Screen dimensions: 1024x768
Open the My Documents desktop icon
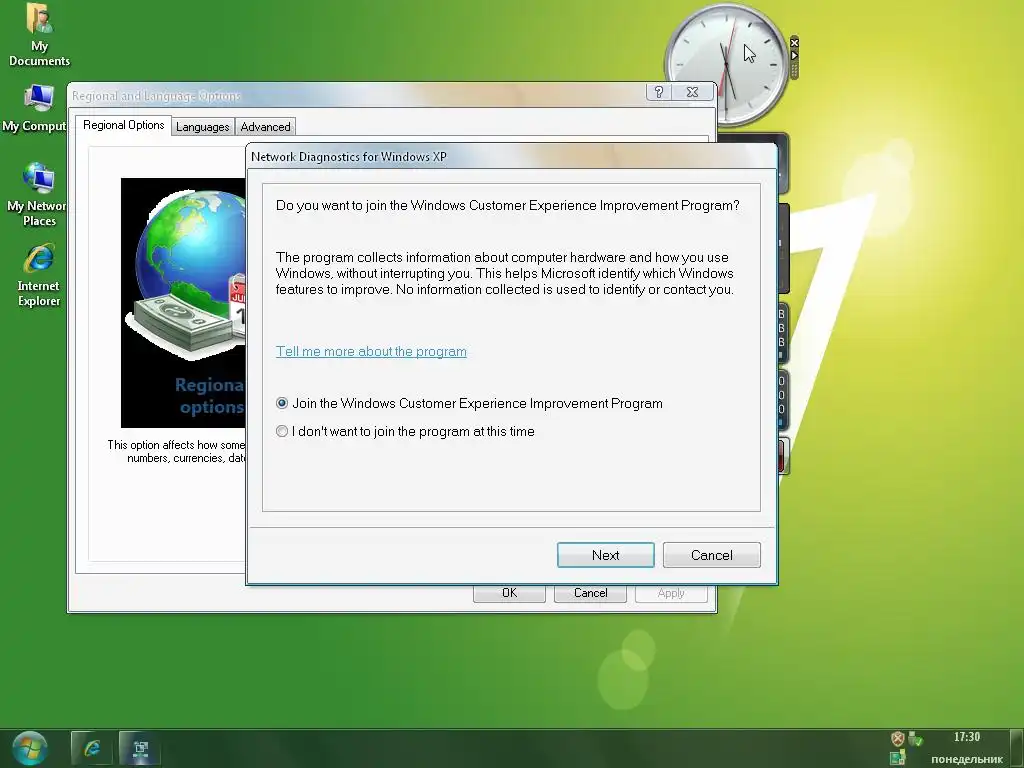point(39,34)
